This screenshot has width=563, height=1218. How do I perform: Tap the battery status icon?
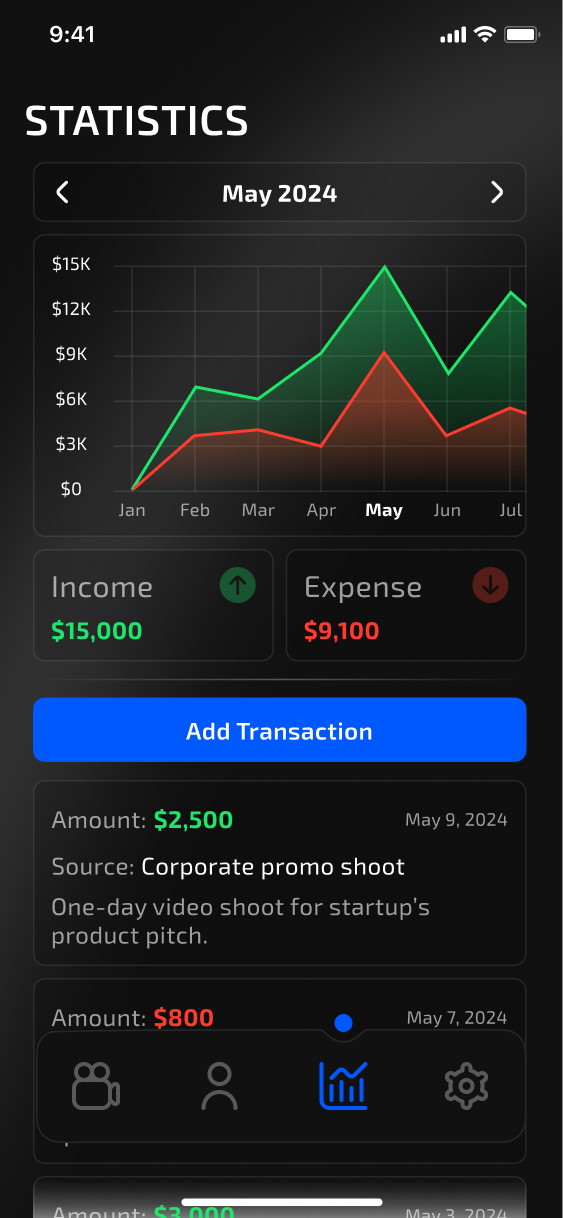click(523, 35)
